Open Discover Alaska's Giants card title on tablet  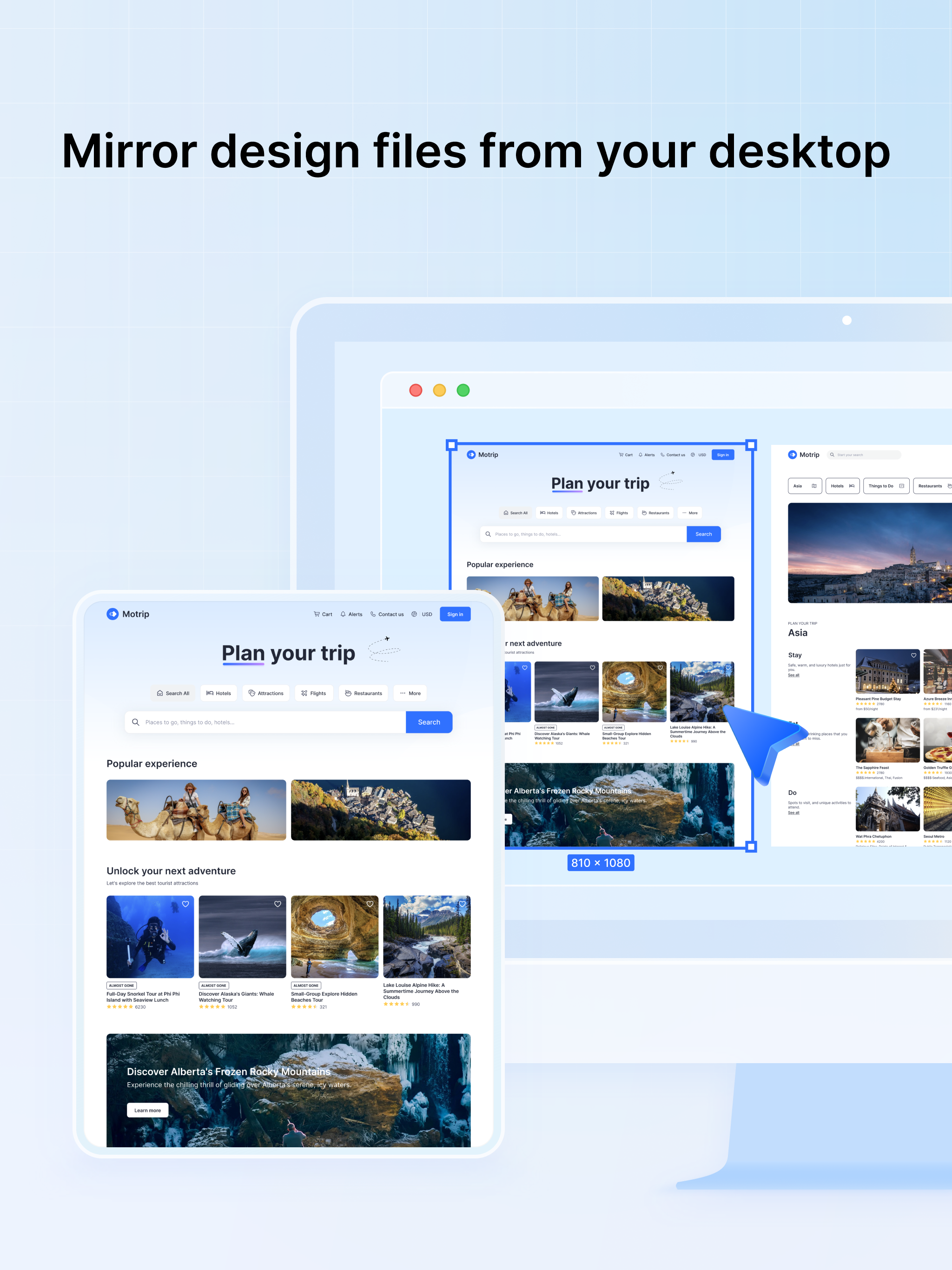[236, 997]
